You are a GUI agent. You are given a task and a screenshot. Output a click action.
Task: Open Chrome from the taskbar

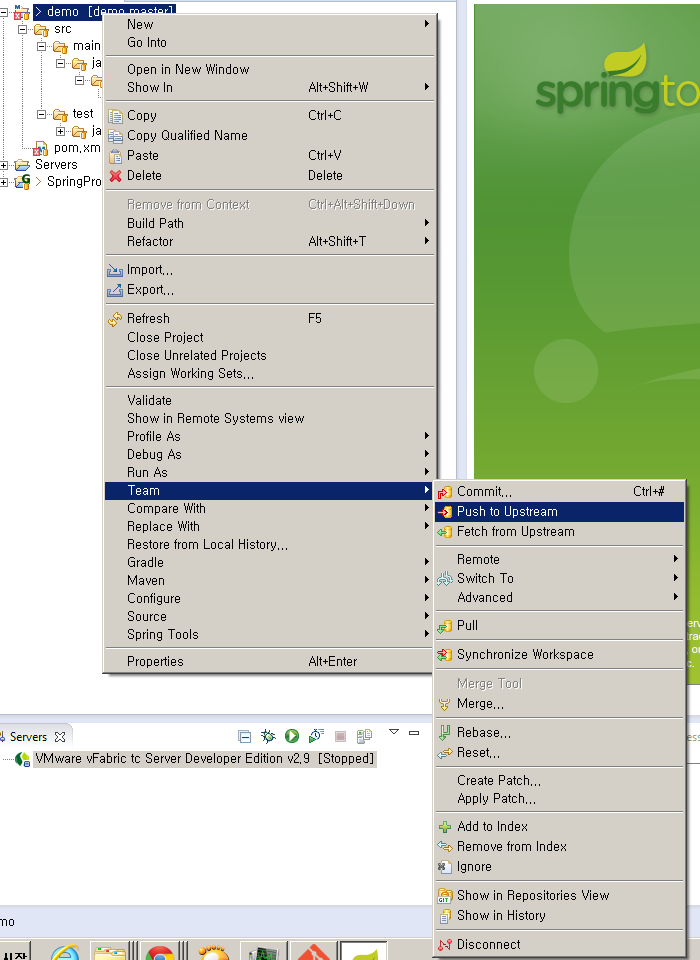pyautogui.click(x=159, y=949)
